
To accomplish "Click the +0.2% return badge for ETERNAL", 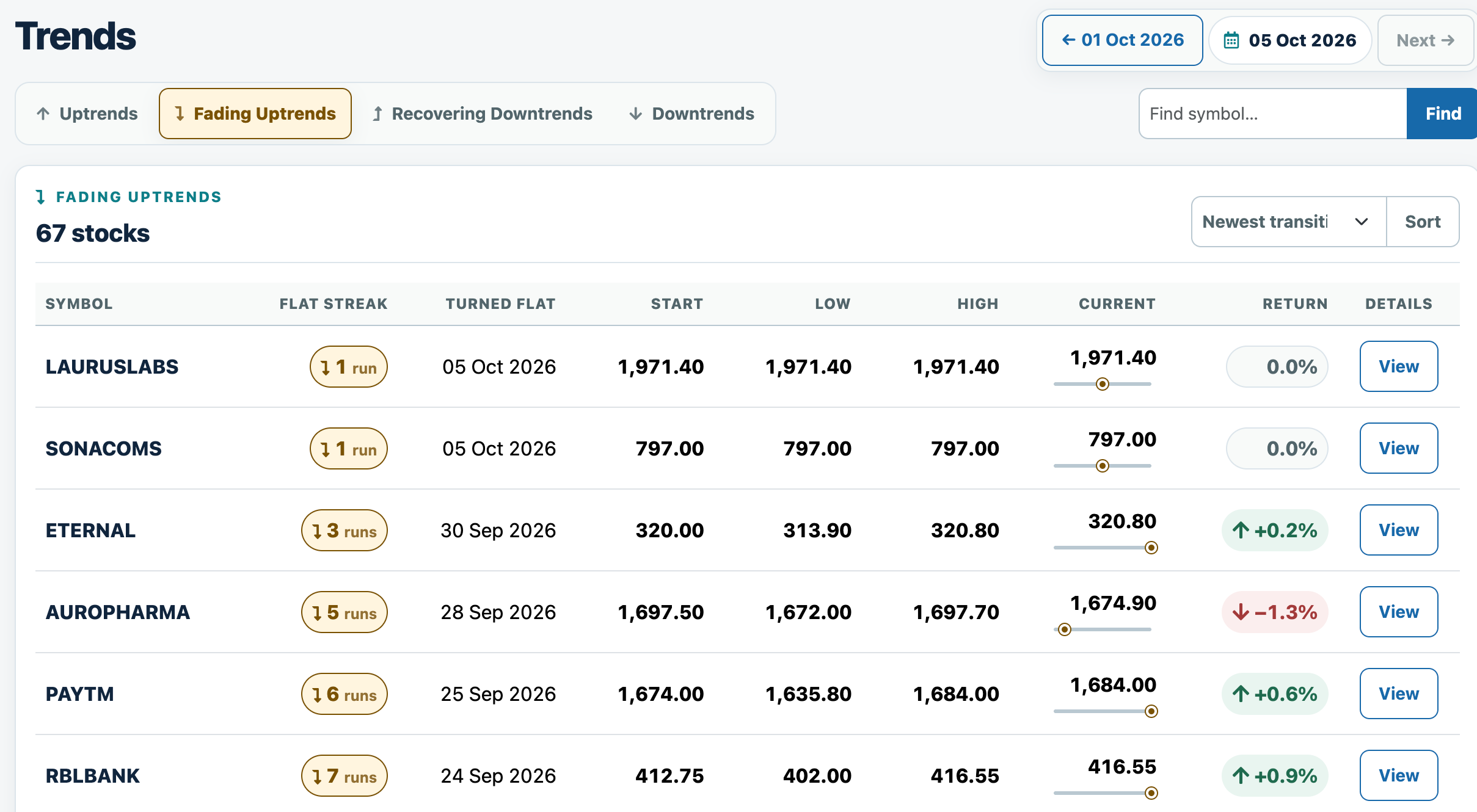I will pyautogui.click(x=1275, y=531).
